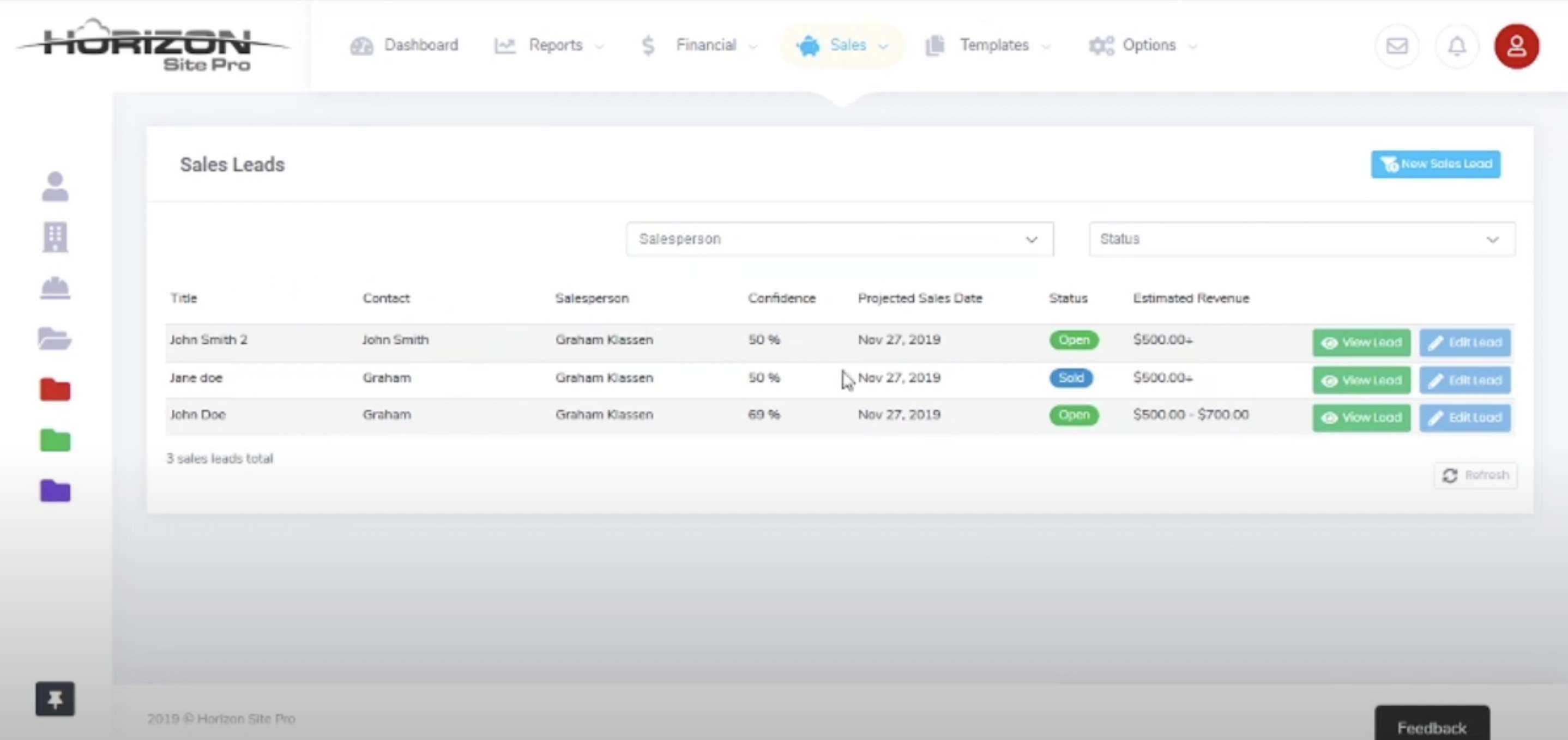Open the red user profile avatar

(1516, 46)
